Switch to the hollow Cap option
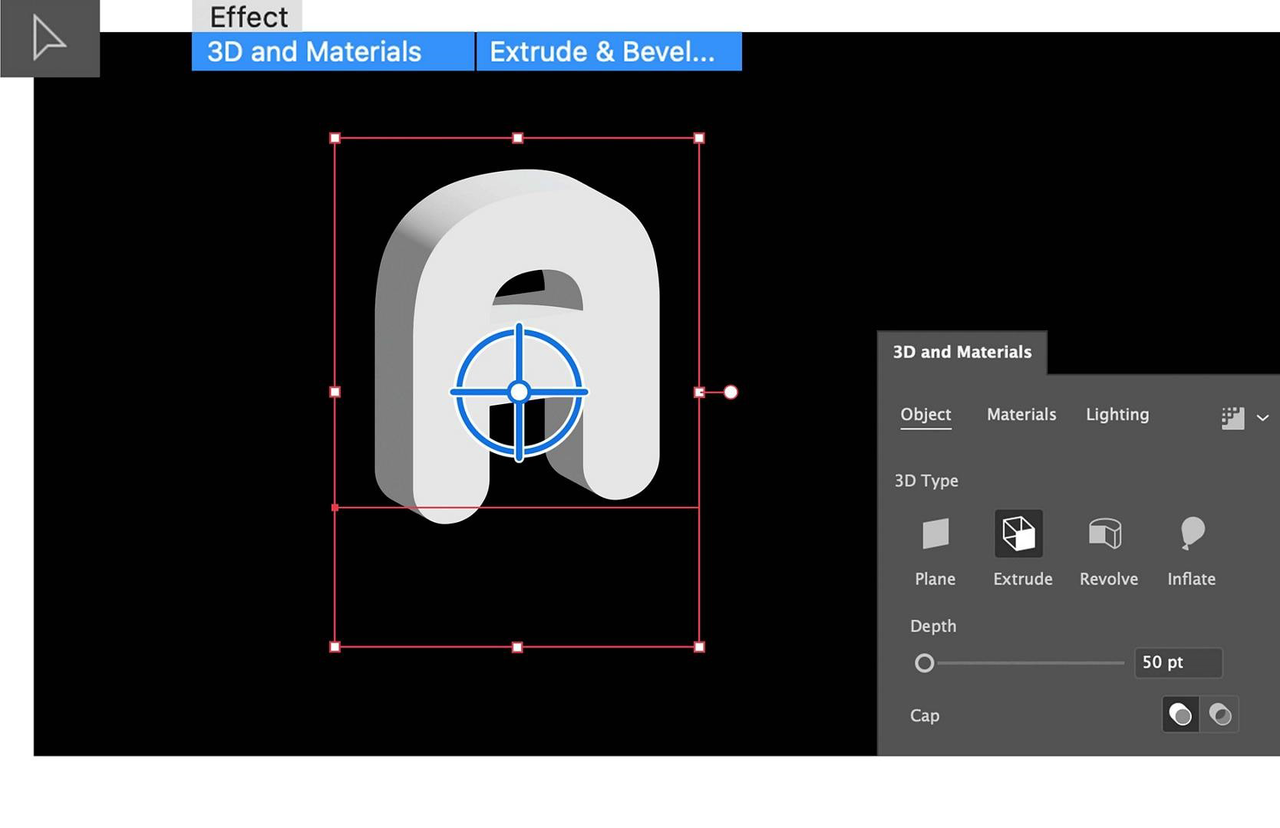 click(1220, 714)
